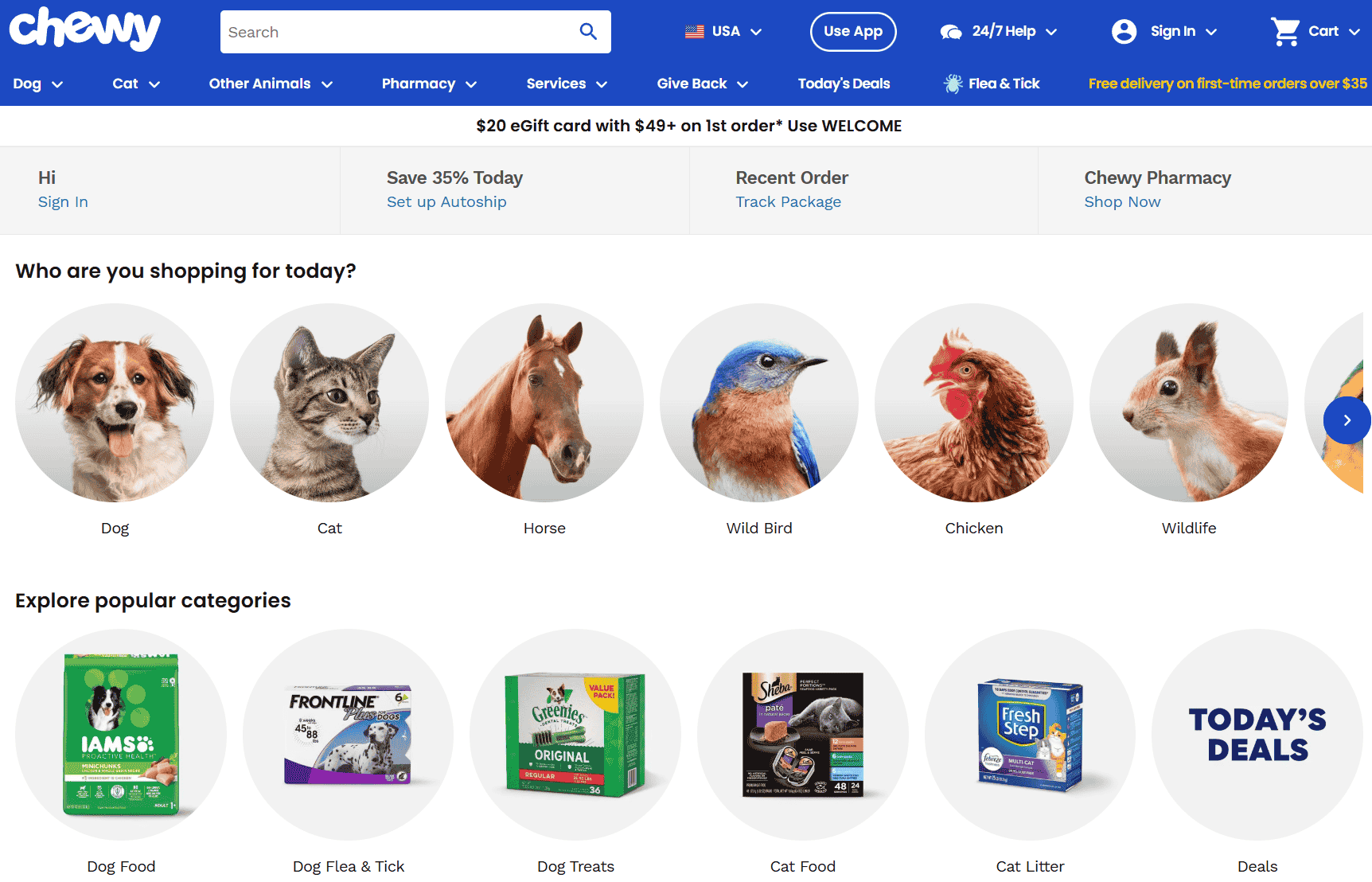Open the Other Animals menu
Viewport: 1372px width, 882px height.
270,83
